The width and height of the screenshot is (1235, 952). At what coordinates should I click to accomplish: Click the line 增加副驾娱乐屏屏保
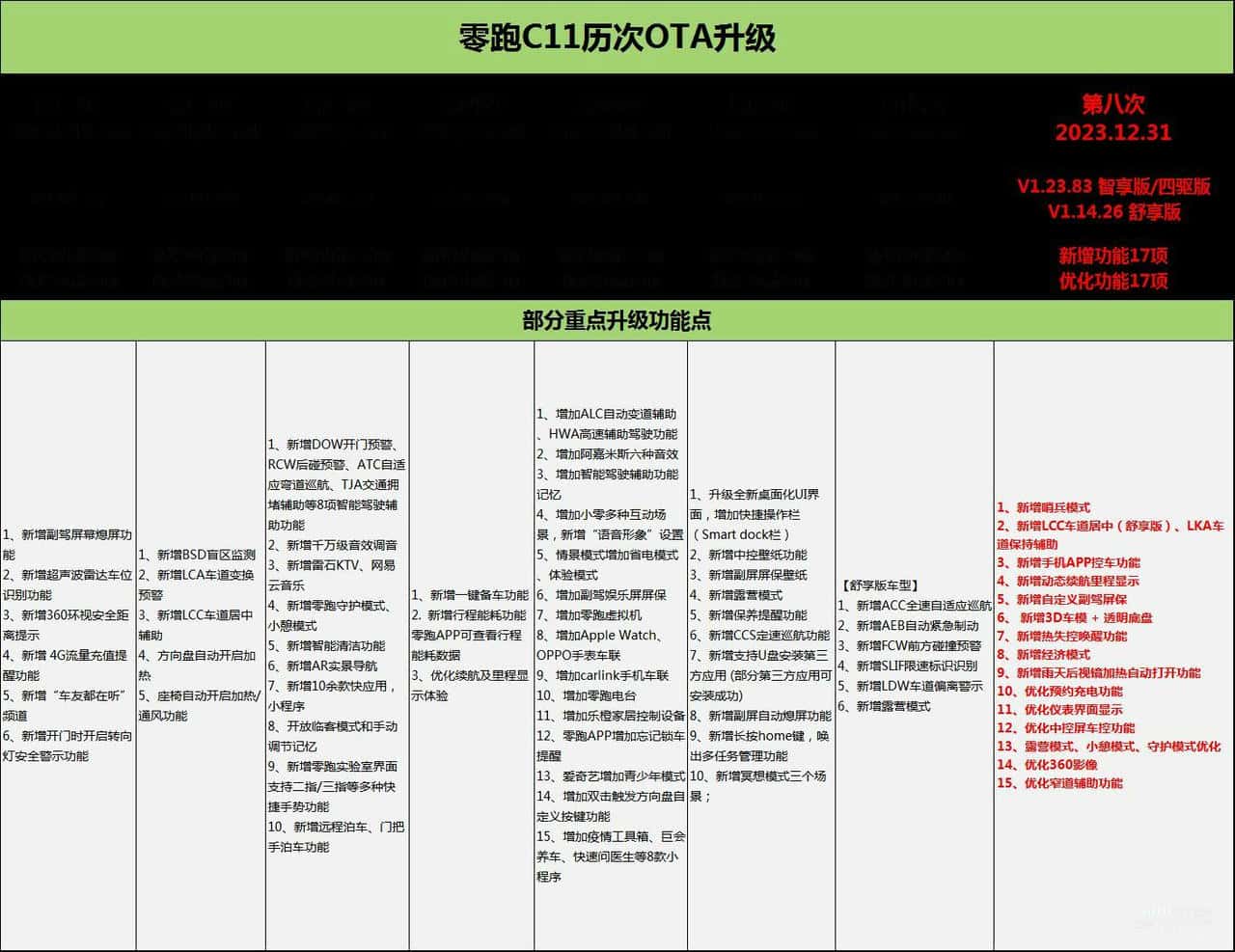coord(602,595)
